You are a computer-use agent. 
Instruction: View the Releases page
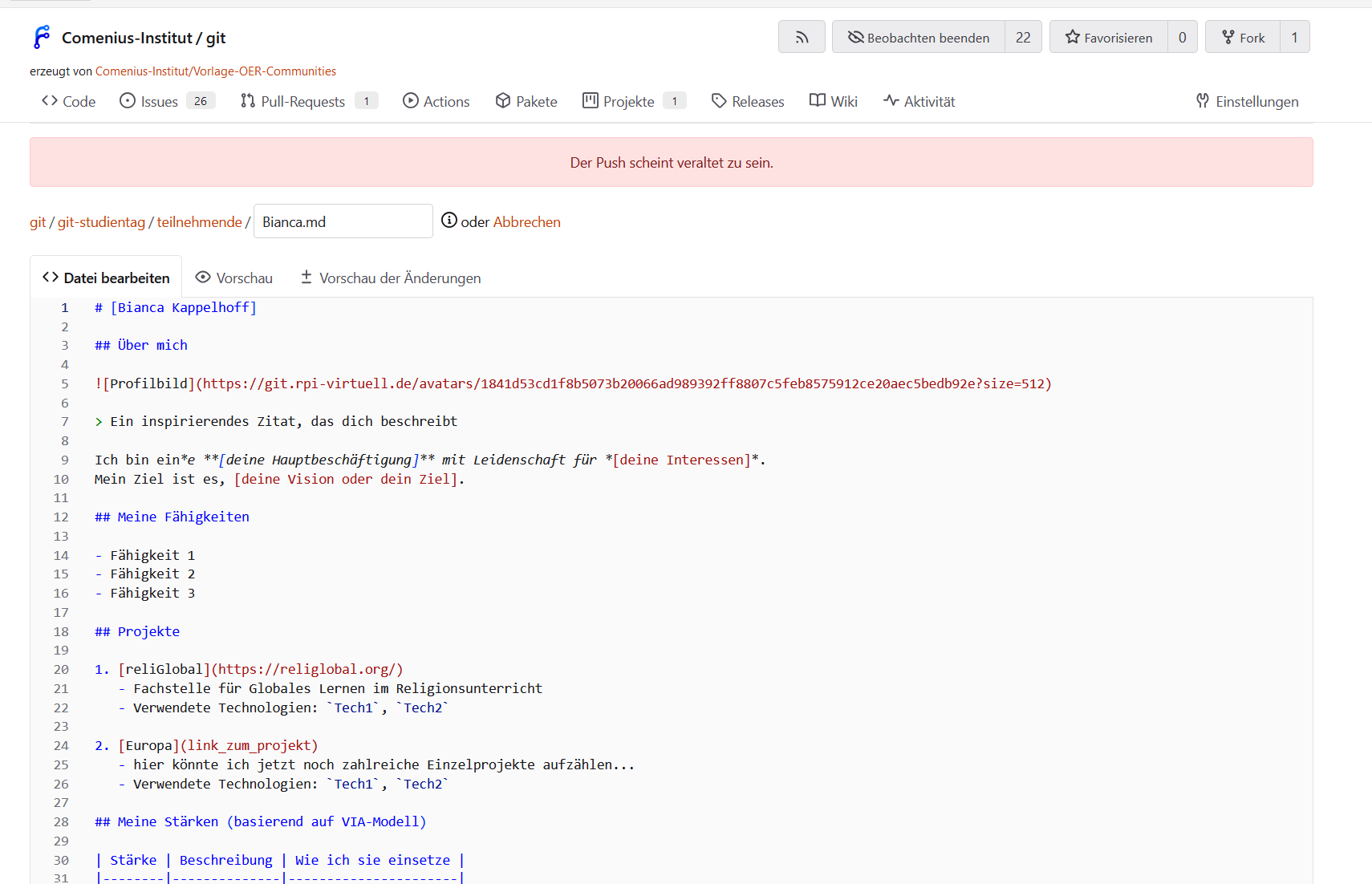(x=748, y=101)
